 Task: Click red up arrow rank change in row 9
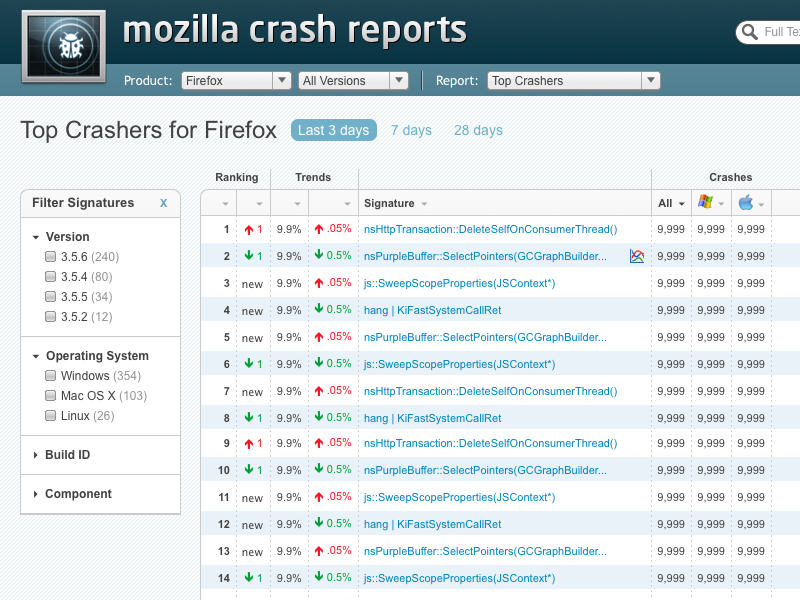coord(248,443)
